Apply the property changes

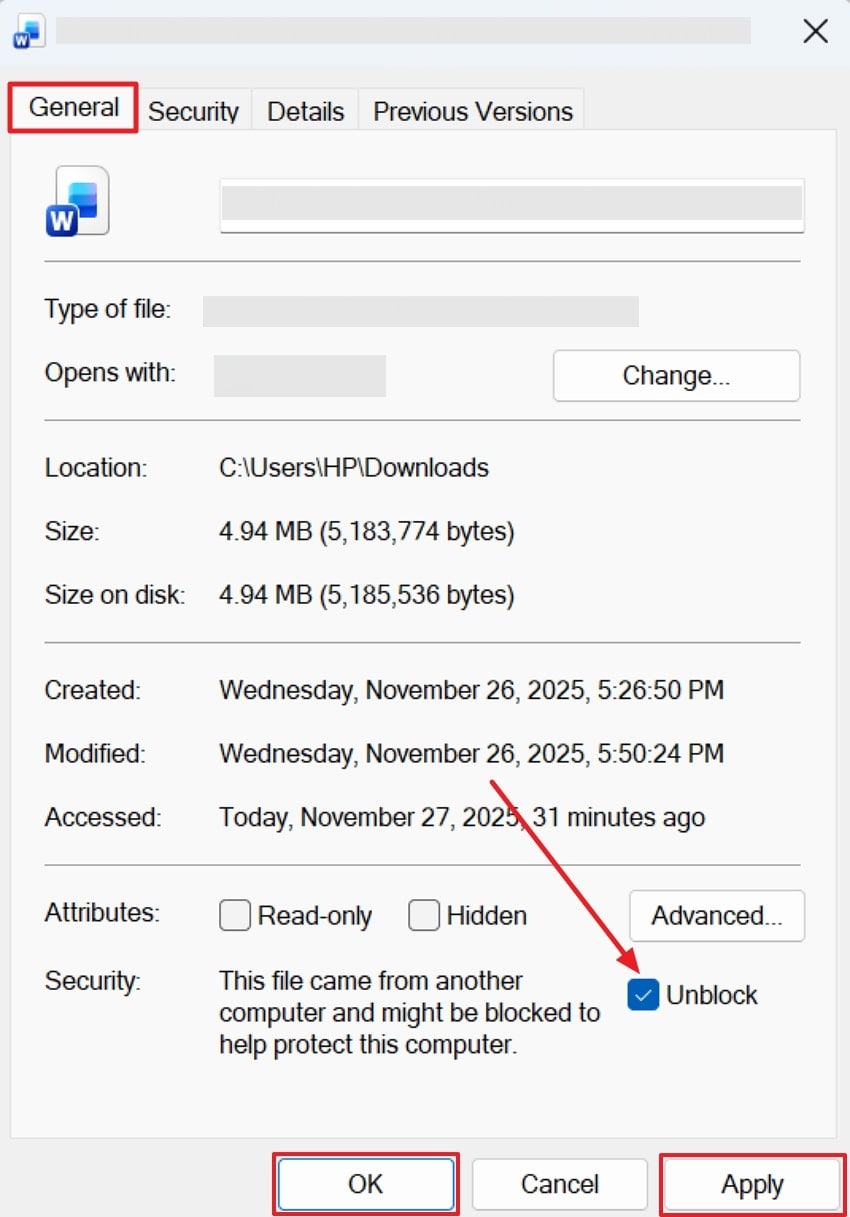click(x=751, y=1184)
